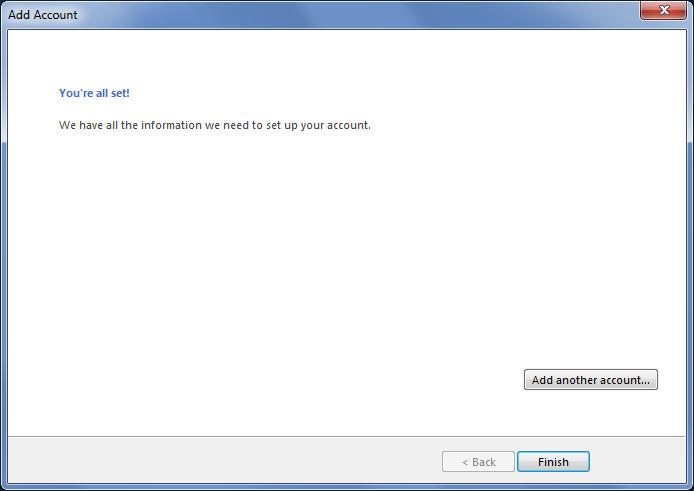Click the Add Account title bar
The image size is (694, 491).
pos(300,14)
